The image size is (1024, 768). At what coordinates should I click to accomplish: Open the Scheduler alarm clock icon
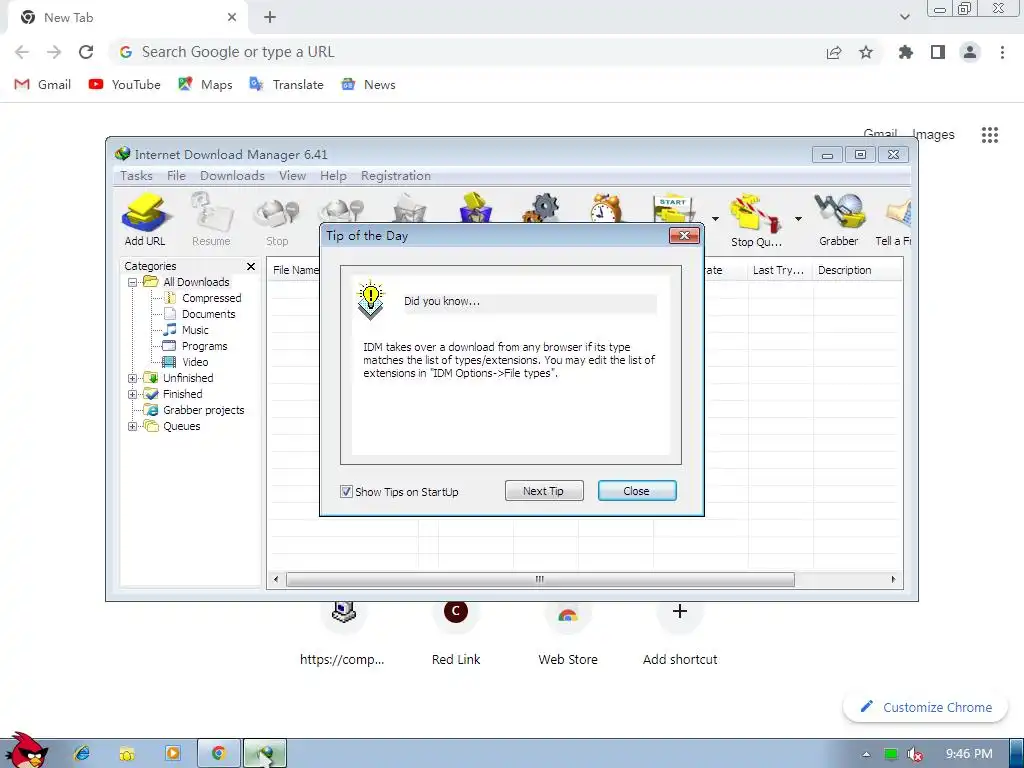point(605,208)
